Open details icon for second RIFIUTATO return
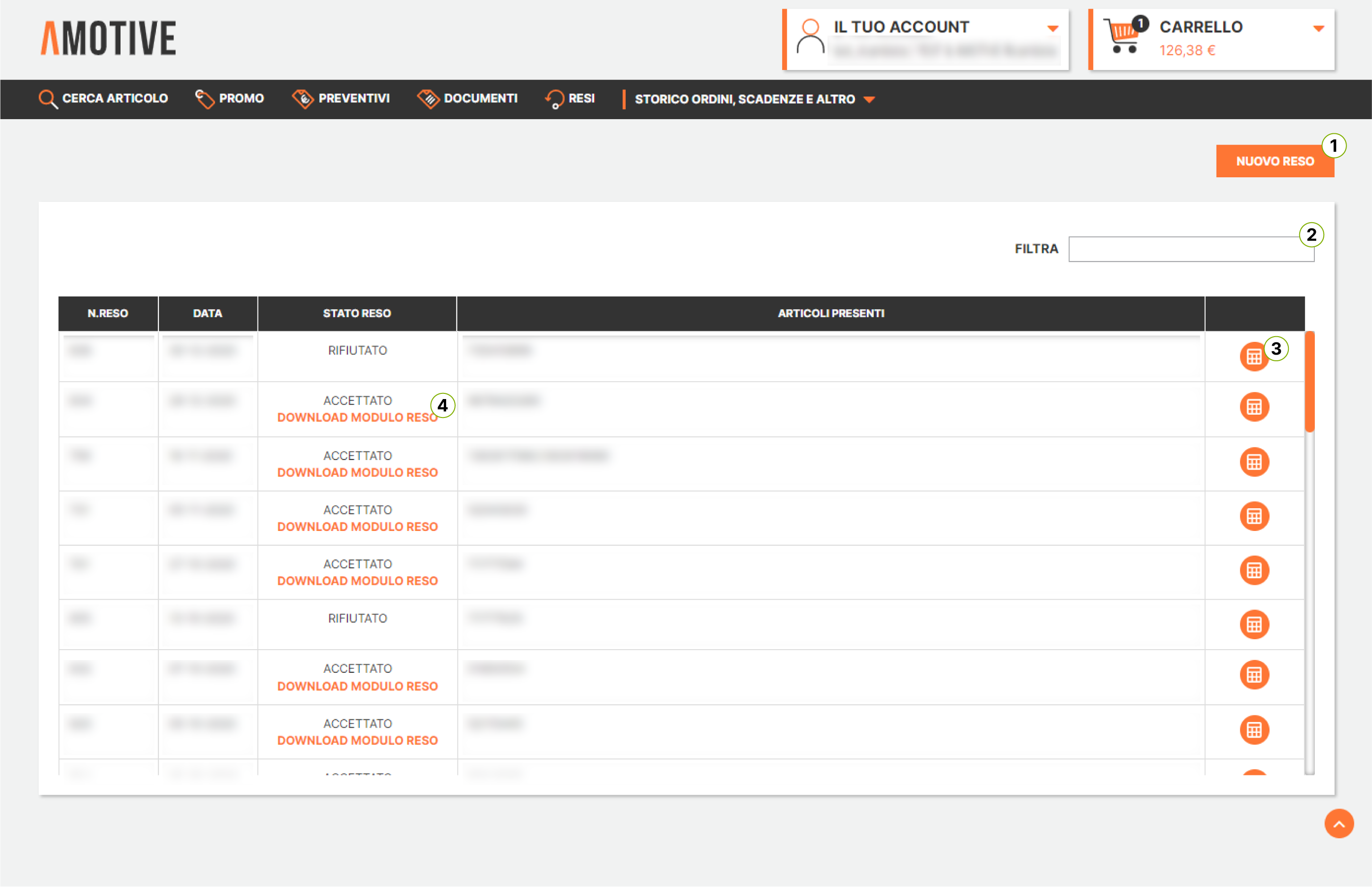Image resolution: width=1372 pixels, height=887 pixels. tap(1253, 625)
